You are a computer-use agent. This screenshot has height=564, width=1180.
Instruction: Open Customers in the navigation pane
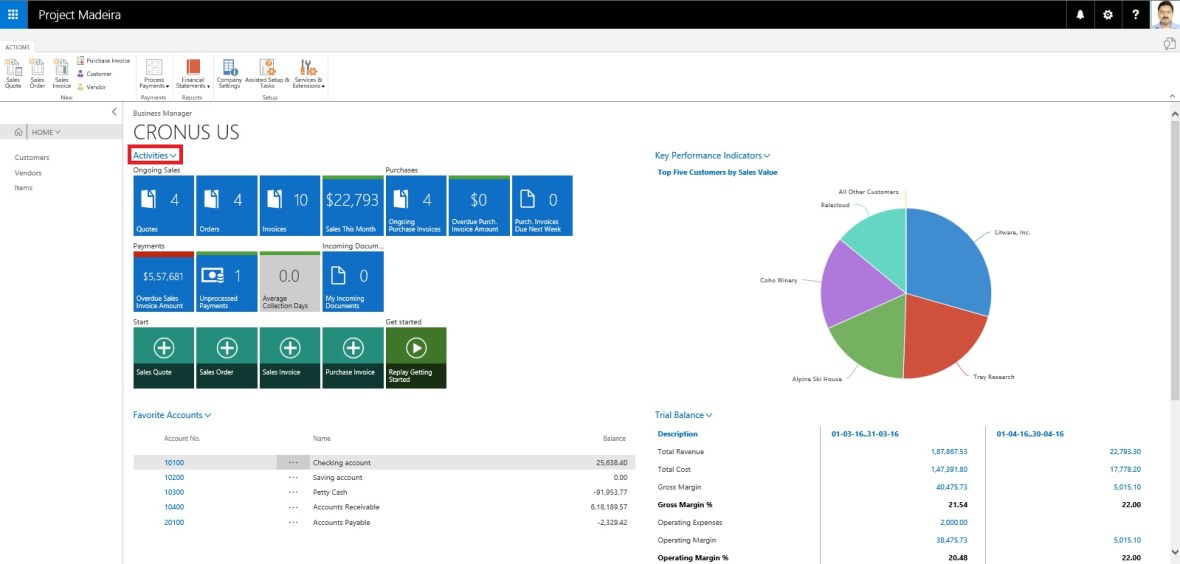pos(32,158)
